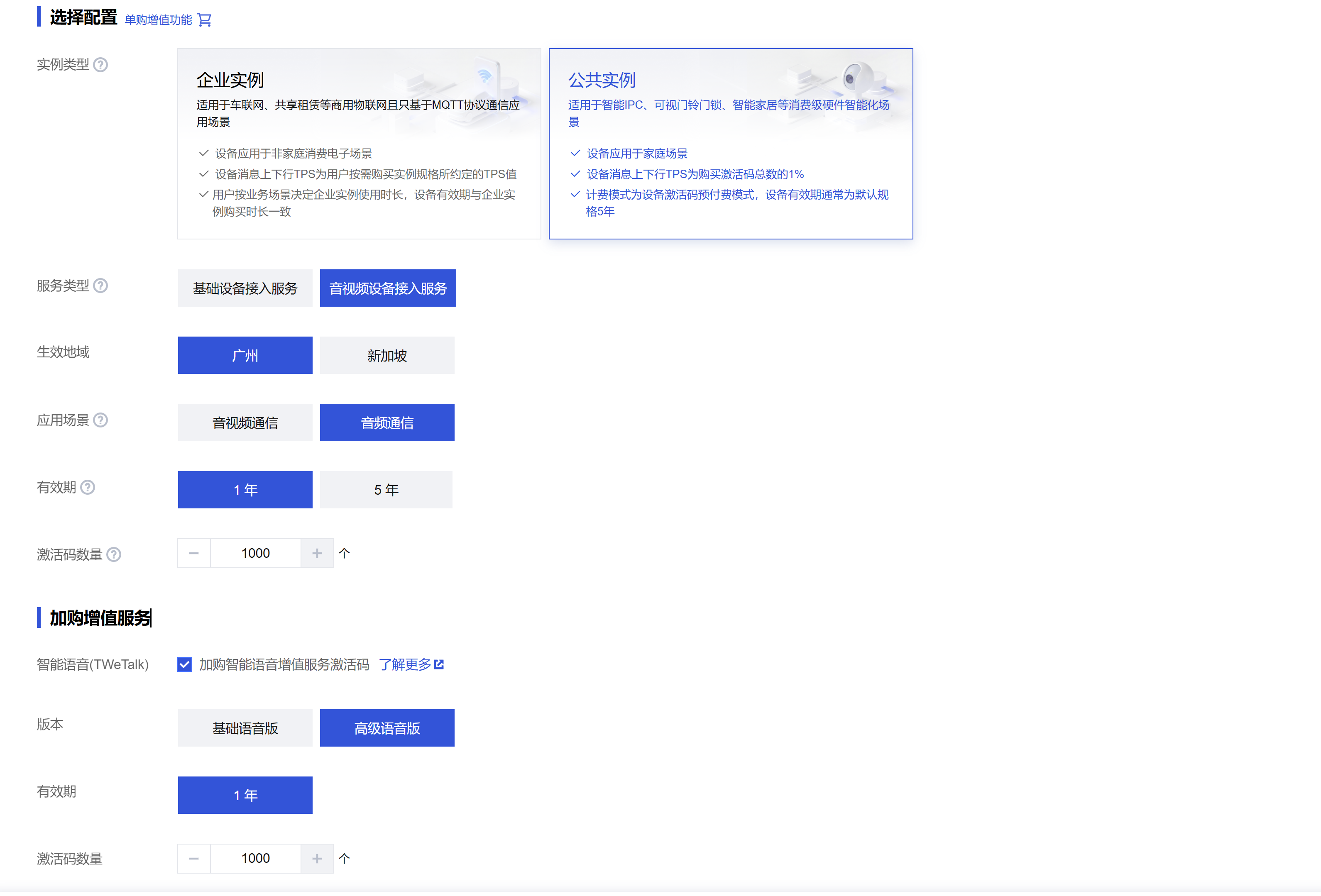
Task: Open the 单购增值功能 link
Action: click(159, 20)
